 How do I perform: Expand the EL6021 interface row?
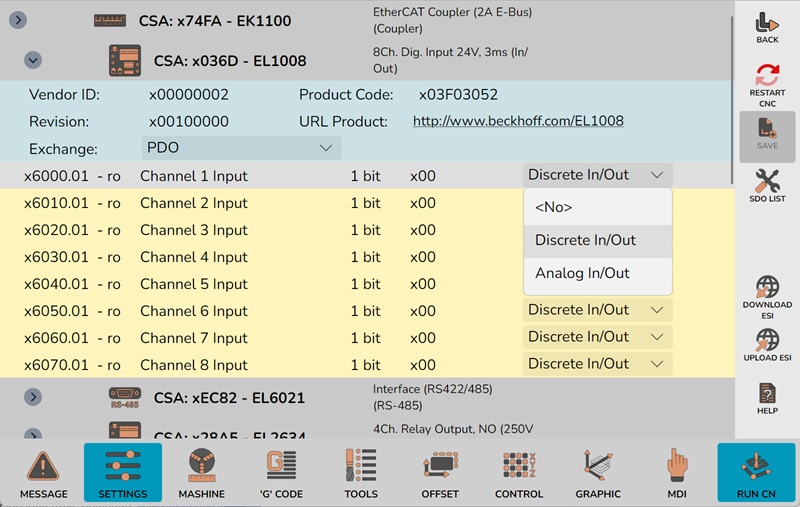(x=33, y=397)
